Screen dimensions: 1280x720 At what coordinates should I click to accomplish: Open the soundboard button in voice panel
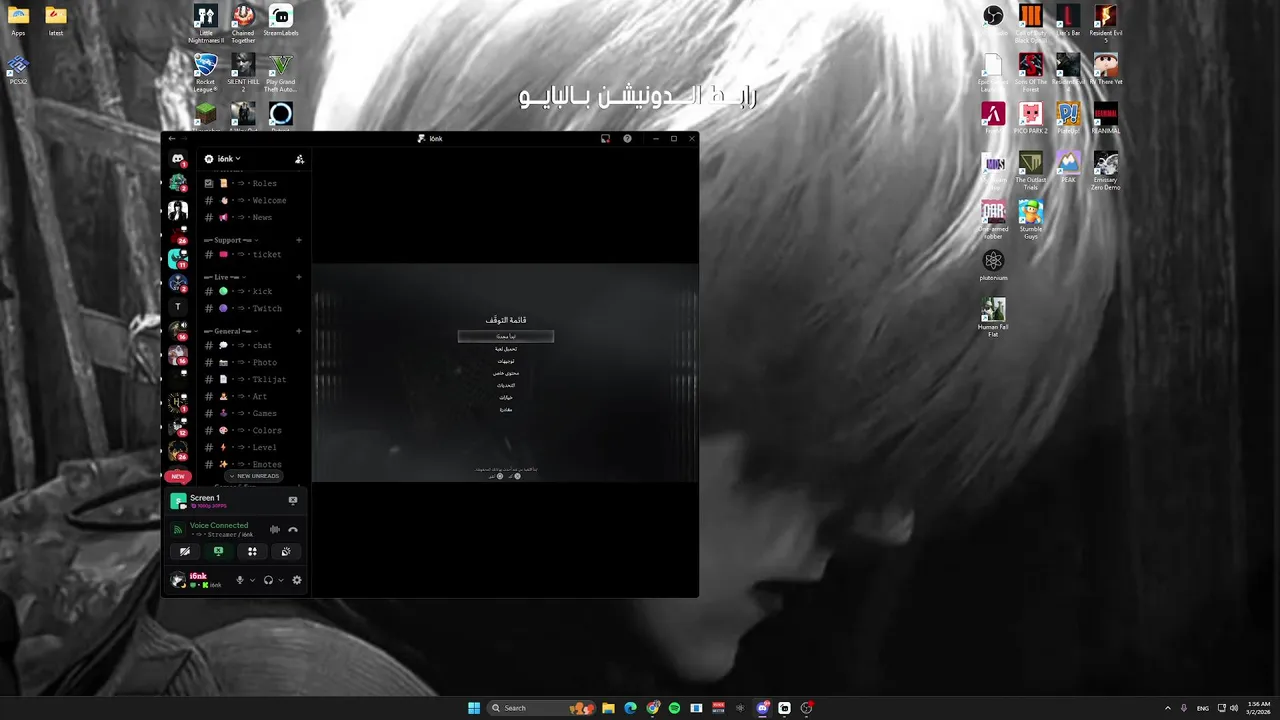286,551
